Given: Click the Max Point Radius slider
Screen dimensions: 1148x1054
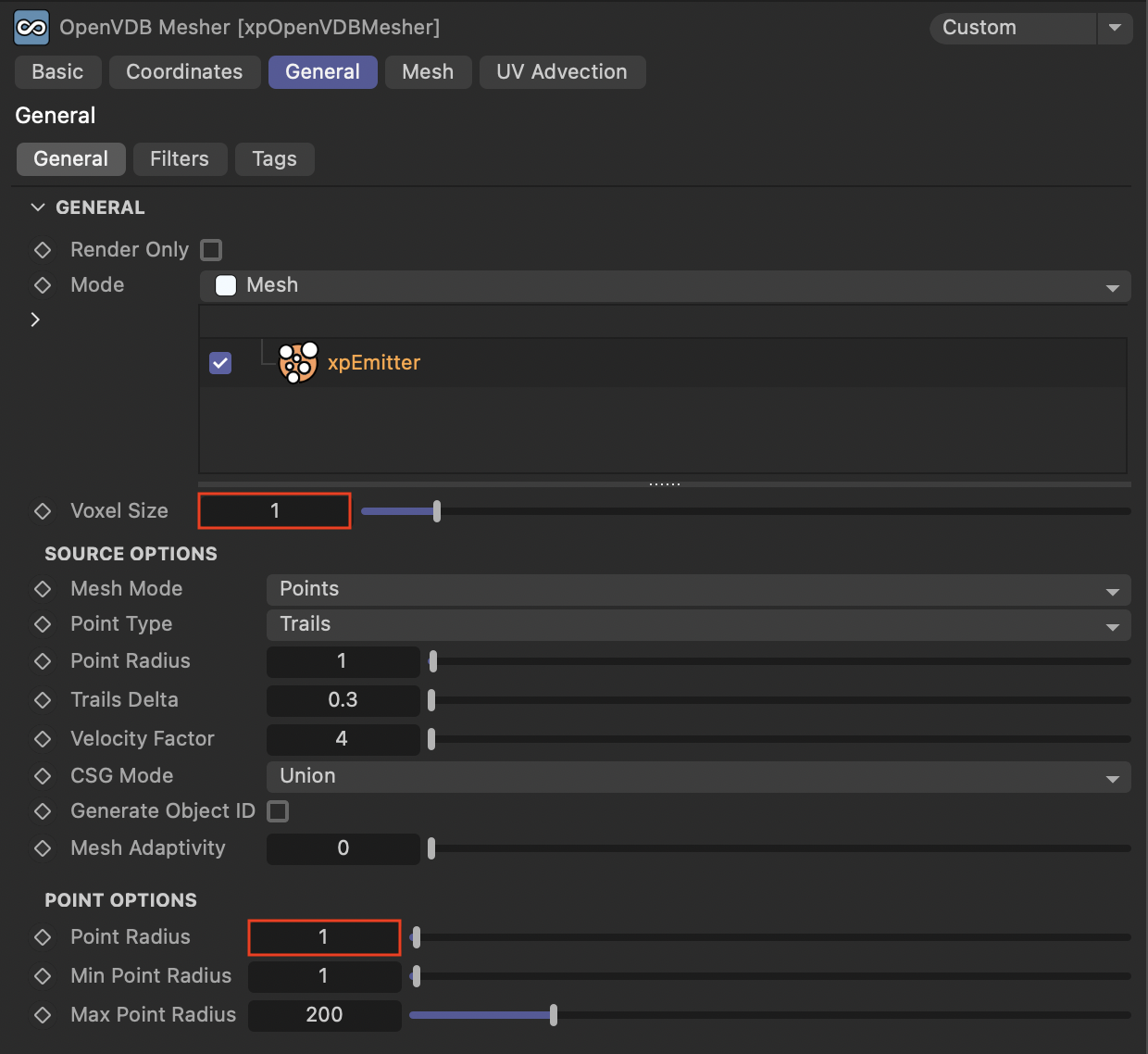Looking at the screenshot, I should 770,1015.
